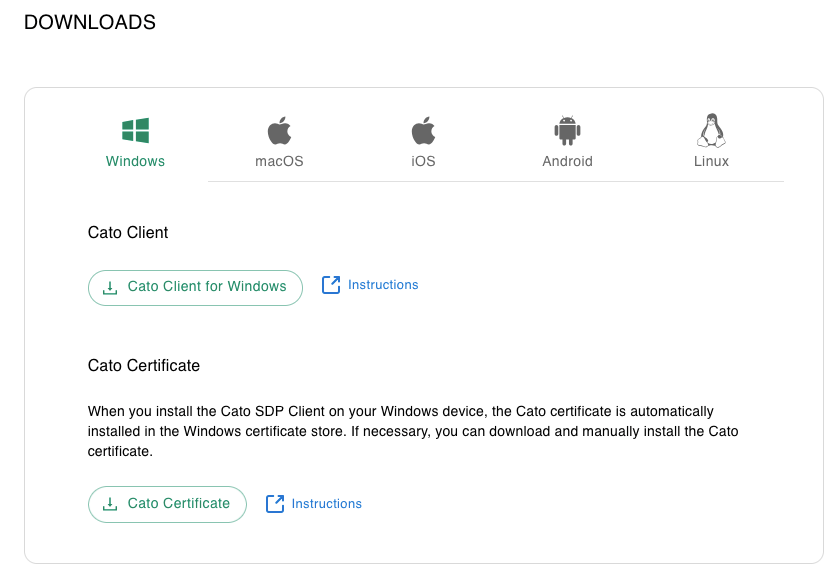829x573 pixels.
Task: Open Instructions link for Cato Client
Action: [383, 285]
